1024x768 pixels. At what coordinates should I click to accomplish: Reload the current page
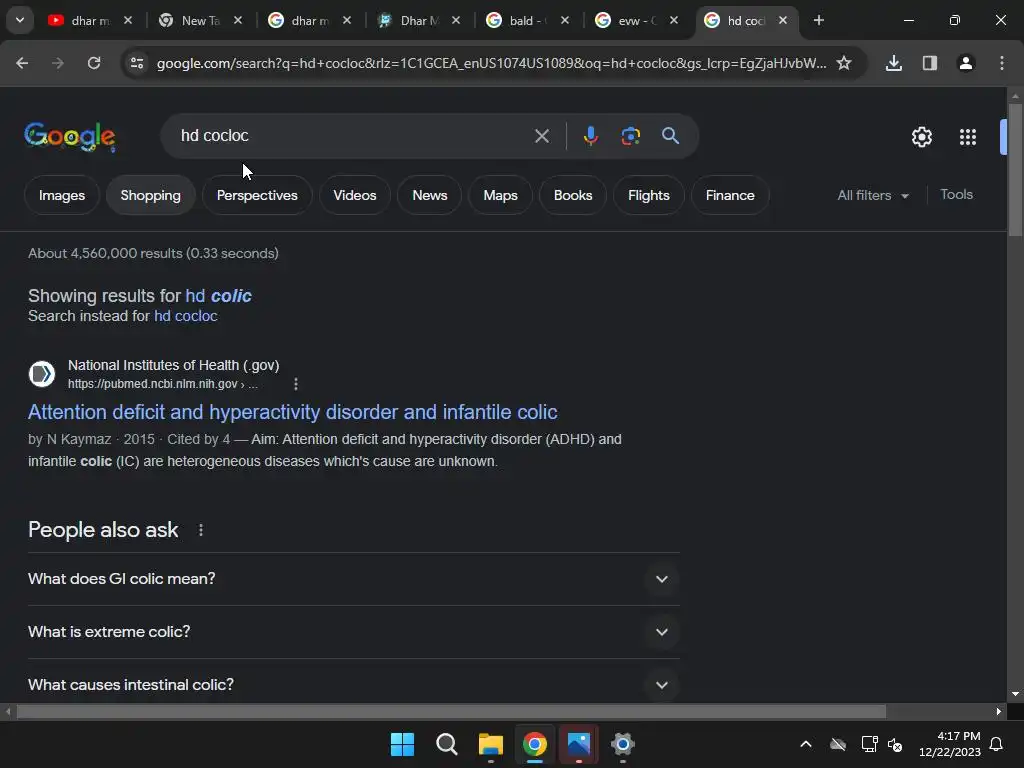[94, 63]
